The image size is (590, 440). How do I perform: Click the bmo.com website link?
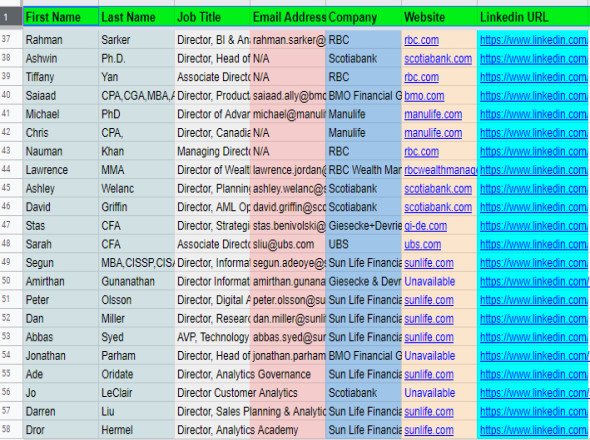coord(424,96)
